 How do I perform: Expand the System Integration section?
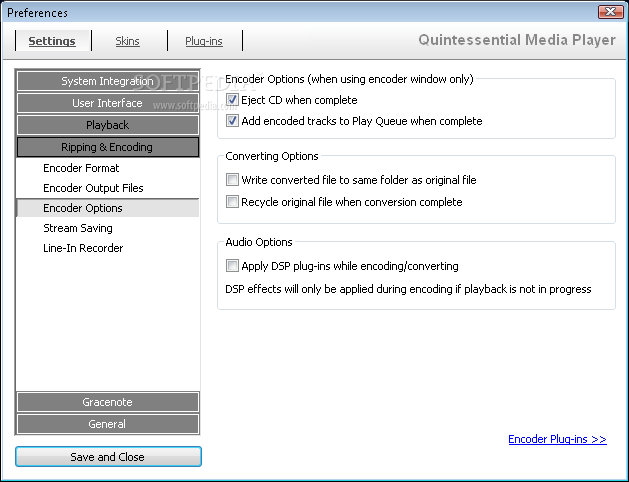click(x=108, y=81)
